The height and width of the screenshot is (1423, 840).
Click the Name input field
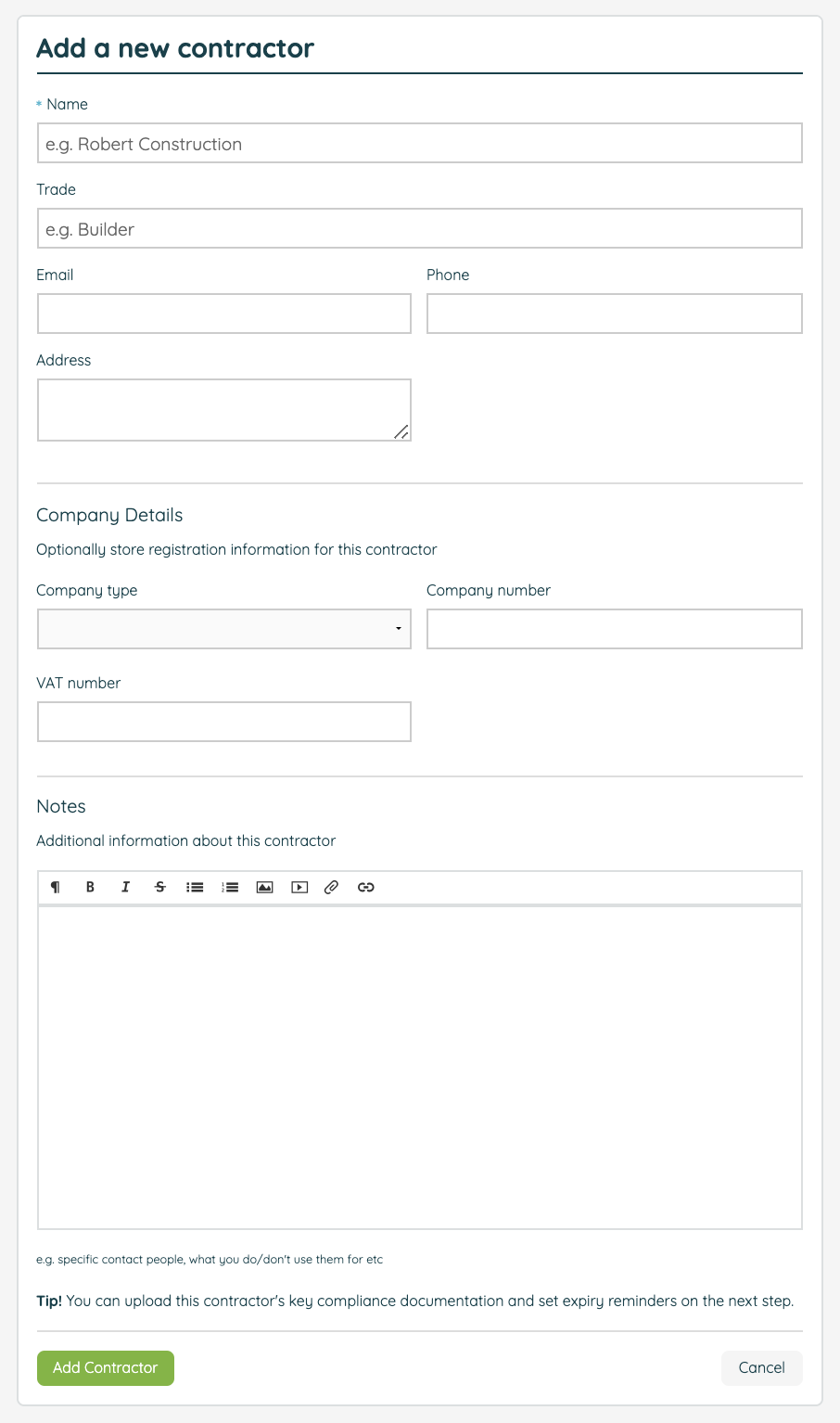click(x=419, y=144)
